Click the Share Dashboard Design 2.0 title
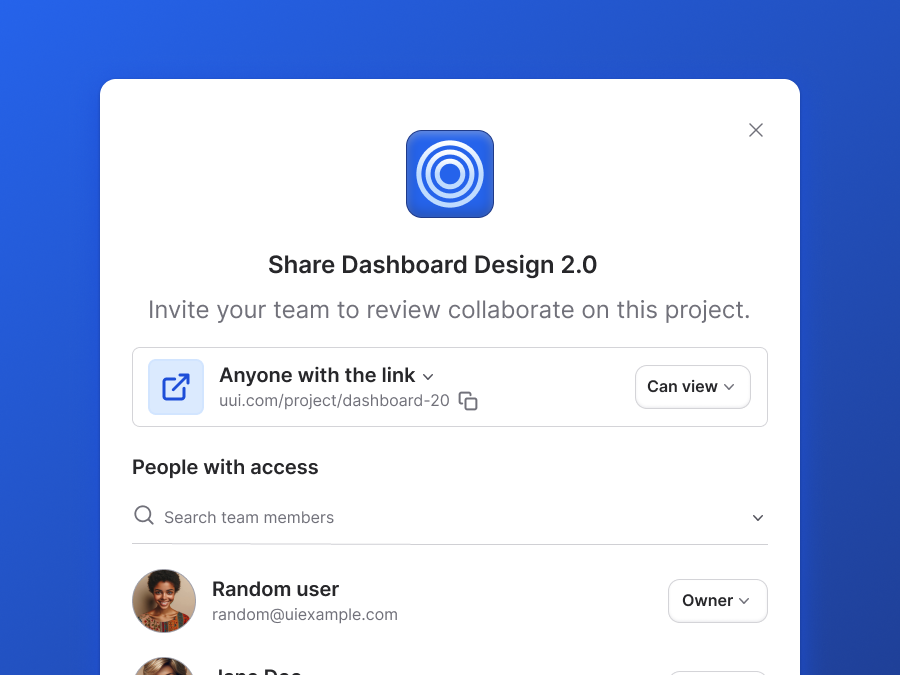 tap(433, 265)
